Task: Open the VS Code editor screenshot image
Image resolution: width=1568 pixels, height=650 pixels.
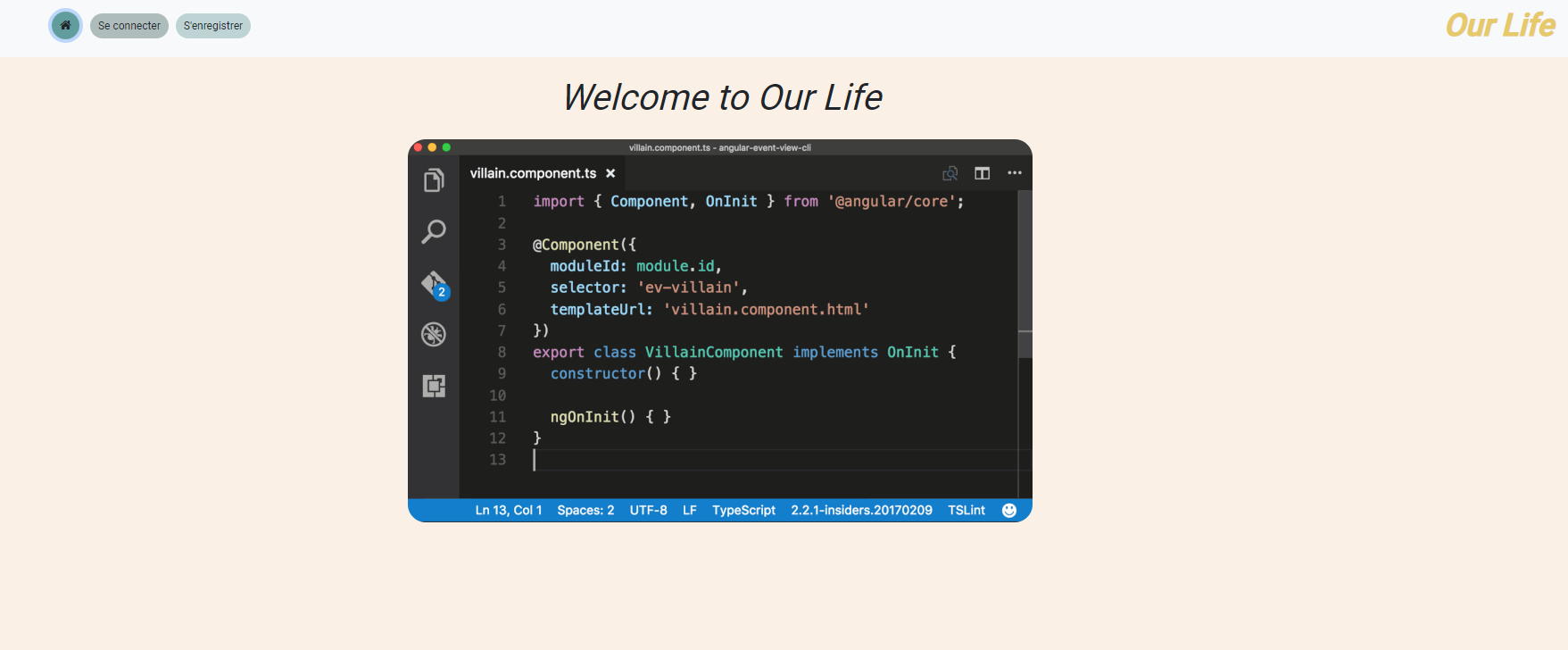Action: click(x=720, y=330)
